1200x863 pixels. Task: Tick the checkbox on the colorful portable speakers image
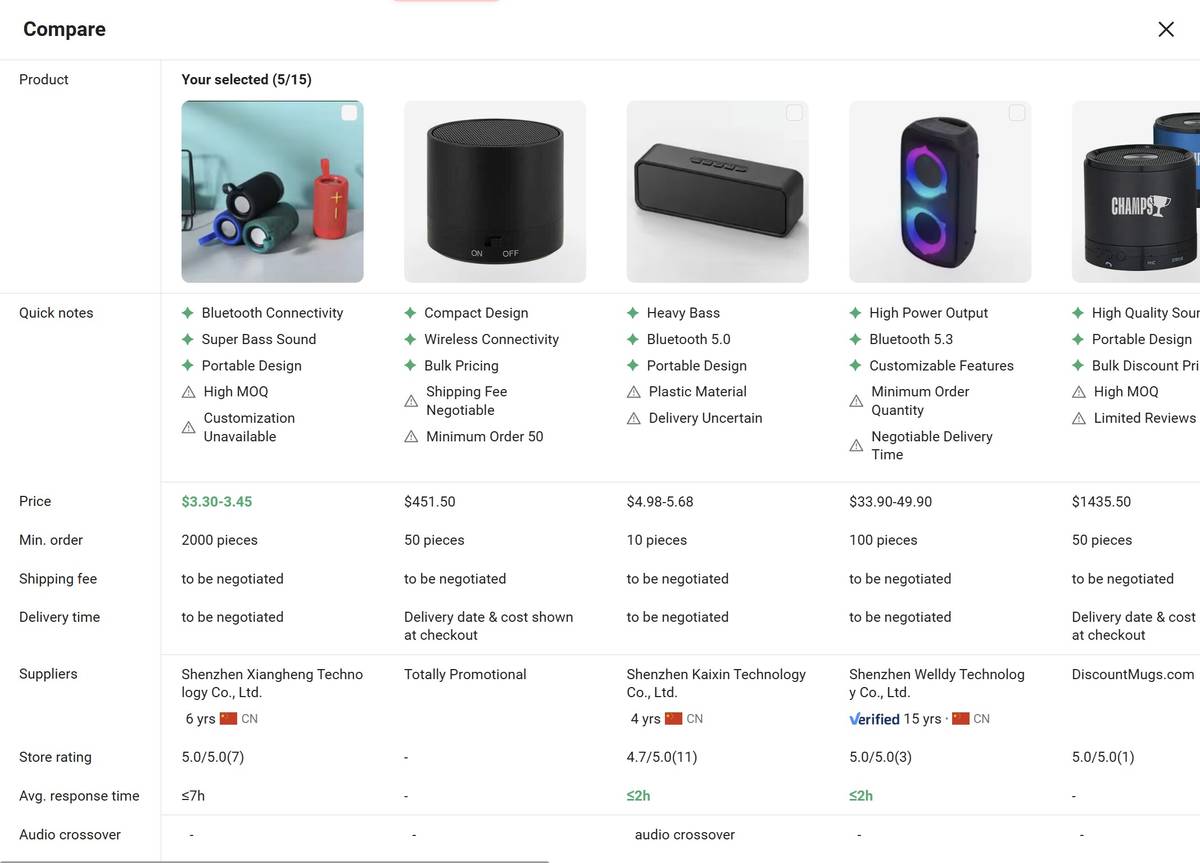pyautogui.click(x=349, y=113)
